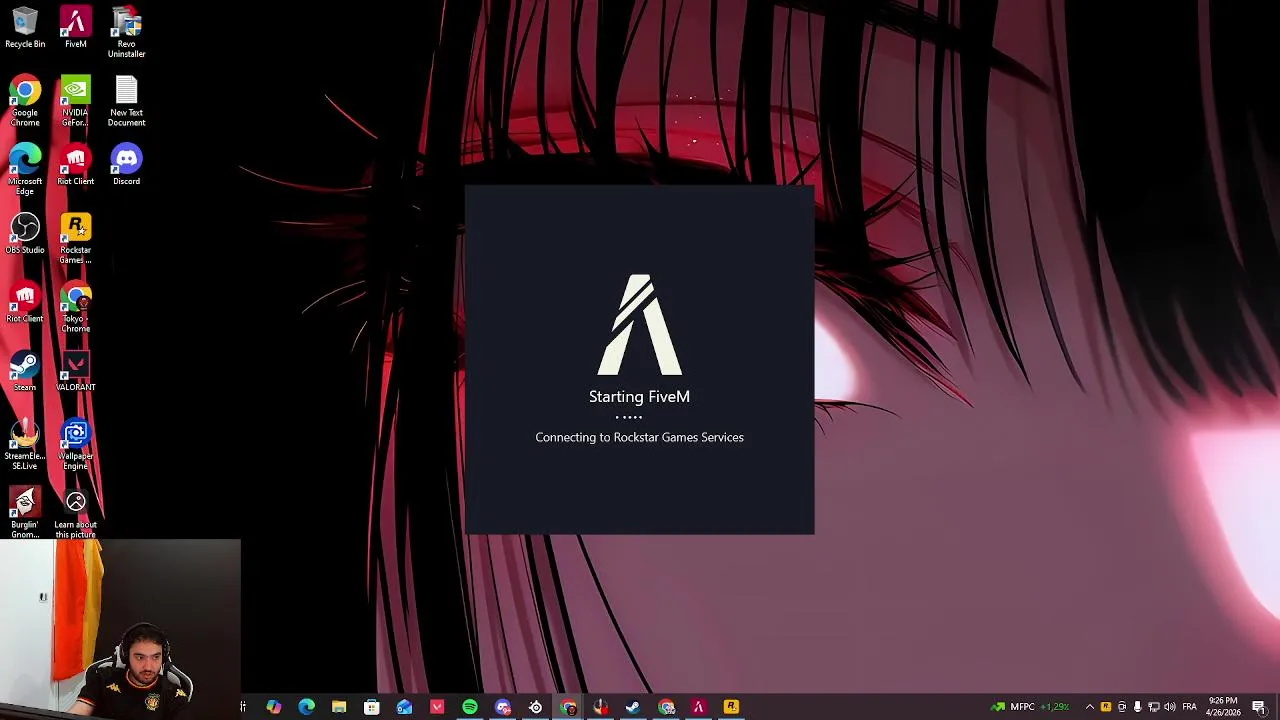The image size is (1280, 720).
Task: Open Copilot from the taskbar
Action: (x=274, y=707)
